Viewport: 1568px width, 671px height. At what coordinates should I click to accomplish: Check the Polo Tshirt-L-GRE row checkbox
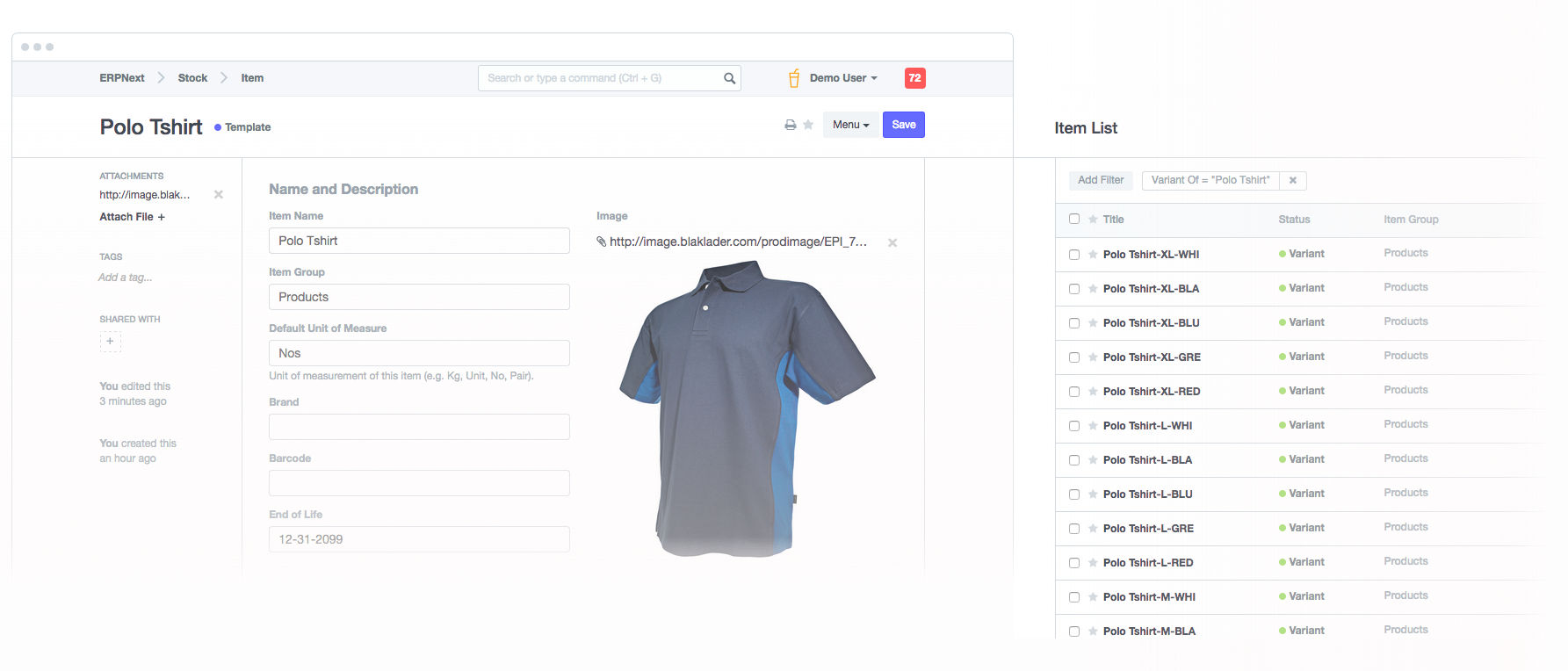pyautogui.click(x=1074, y=529)
